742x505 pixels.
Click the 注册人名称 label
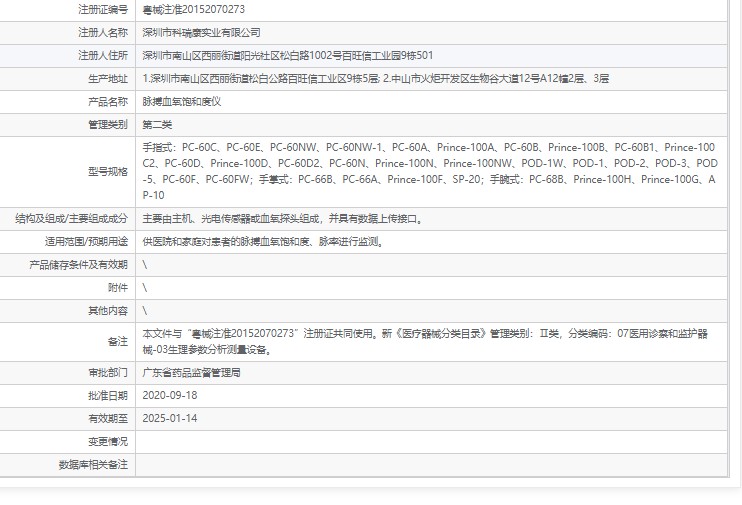(x=103, y=33)
